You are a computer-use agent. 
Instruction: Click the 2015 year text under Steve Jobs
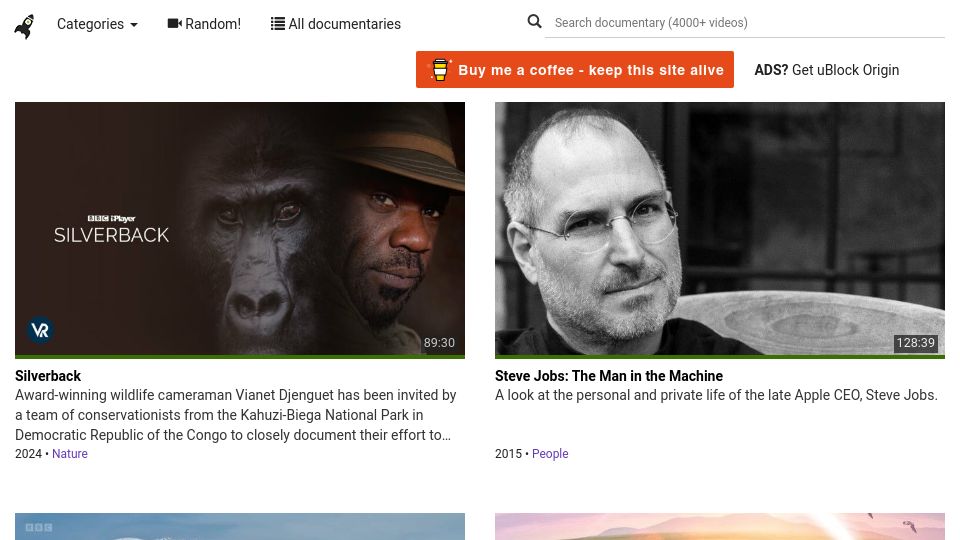(x=508, y=454)
